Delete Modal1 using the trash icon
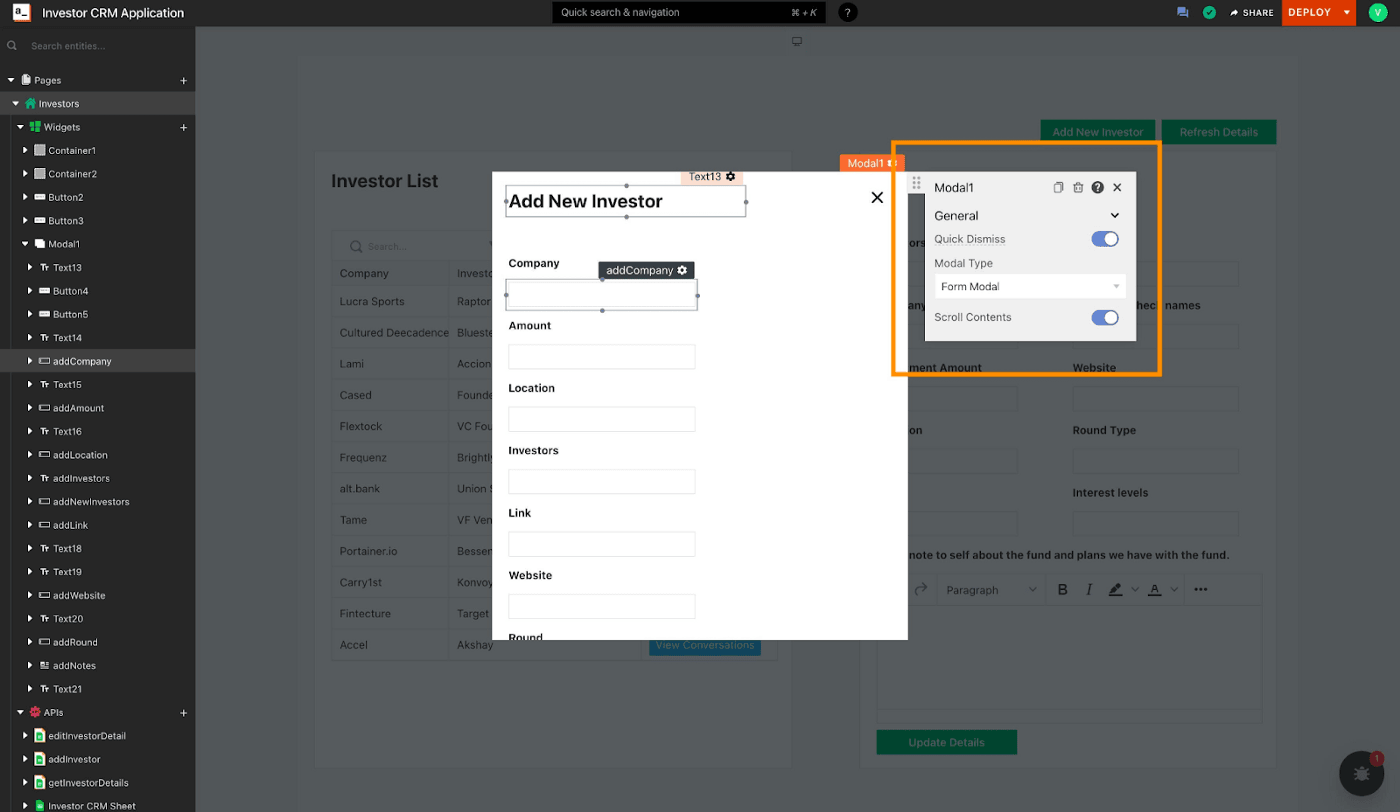This screenshot has width=1400, height=812. [1078, 188]
